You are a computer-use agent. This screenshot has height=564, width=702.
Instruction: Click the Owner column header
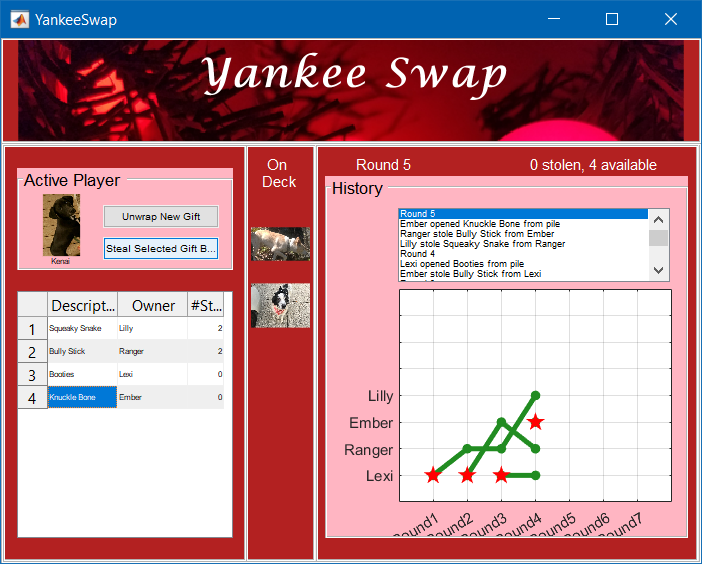(x=153, y=306)
